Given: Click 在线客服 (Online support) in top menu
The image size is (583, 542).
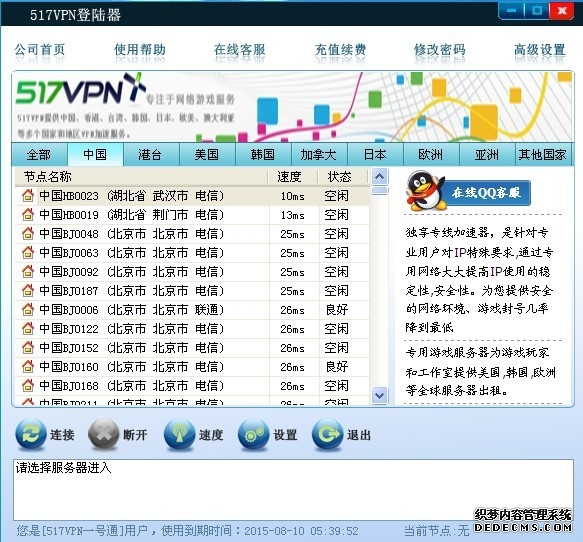Looking at the screenshot, I should 240,49.
